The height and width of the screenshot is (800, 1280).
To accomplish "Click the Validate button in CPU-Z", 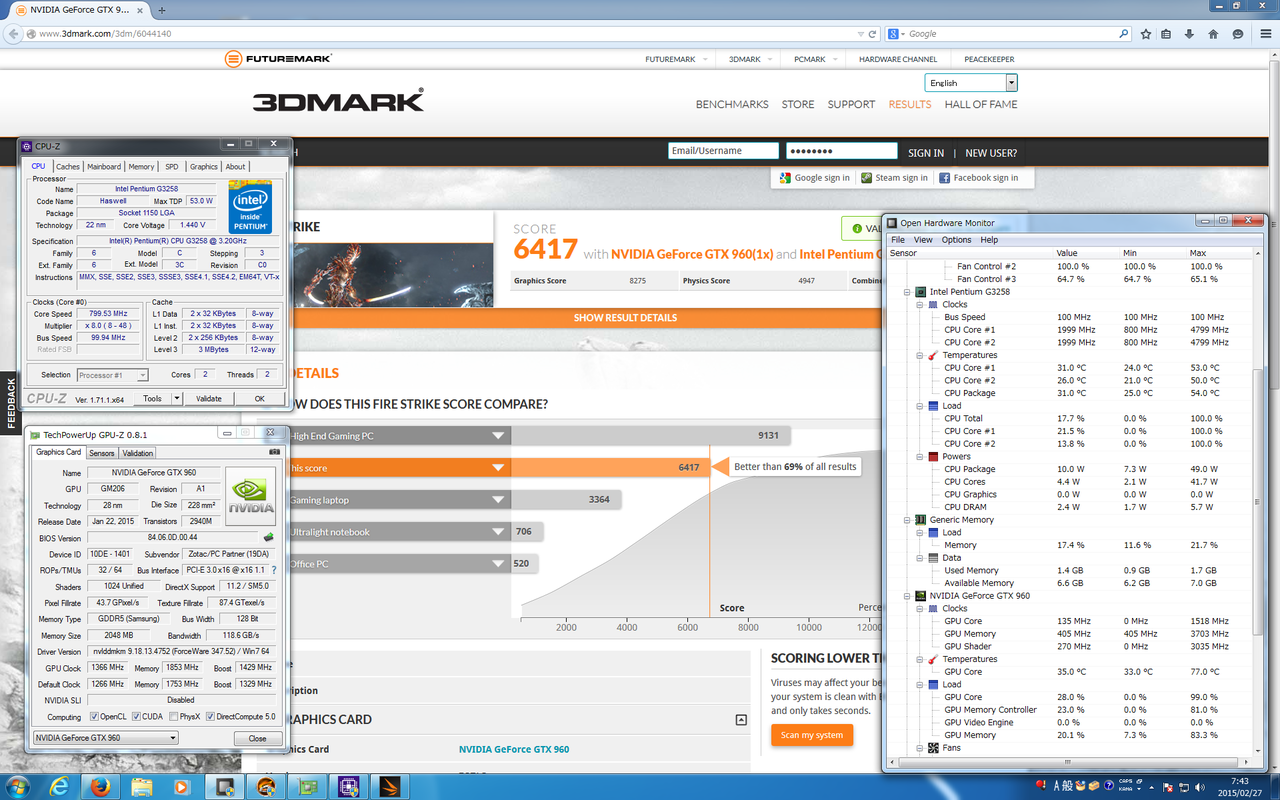I will coord(209,398).
